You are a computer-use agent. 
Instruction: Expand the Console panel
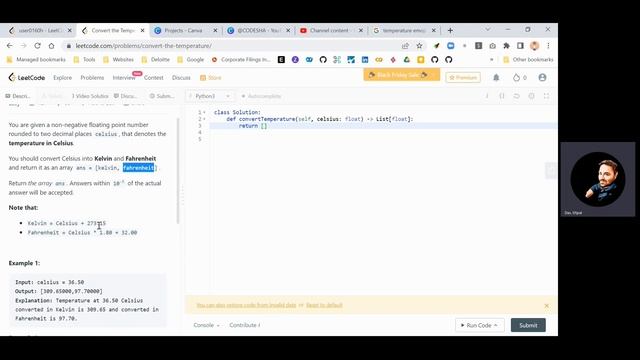(x=207, y=325)
